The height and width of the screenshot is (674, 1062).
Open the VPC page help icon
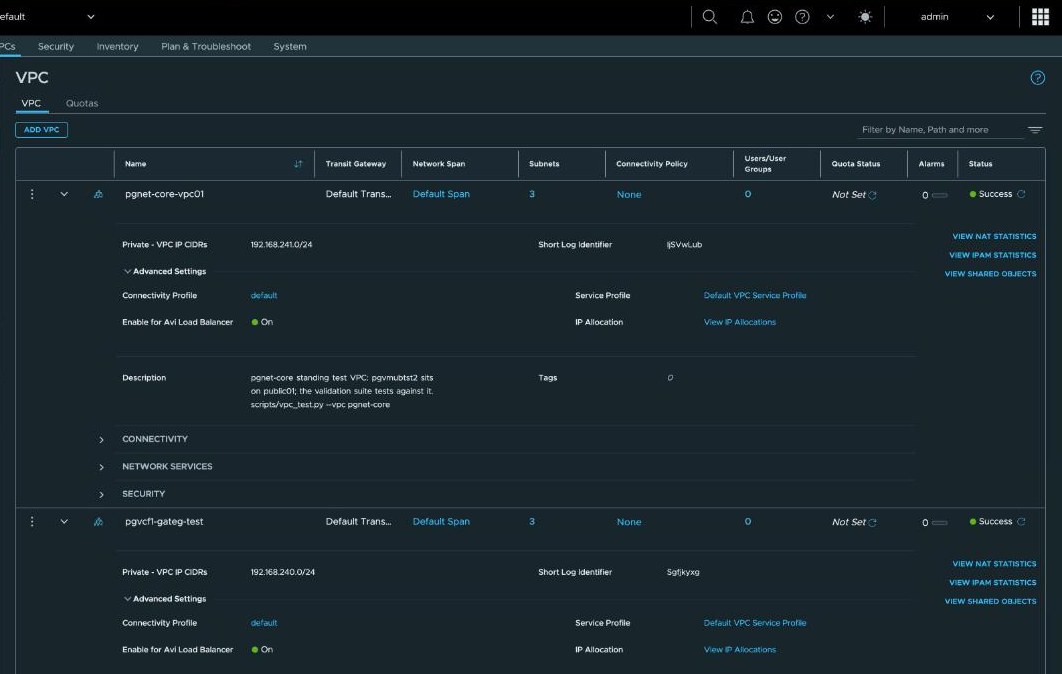pos(1038,78)
